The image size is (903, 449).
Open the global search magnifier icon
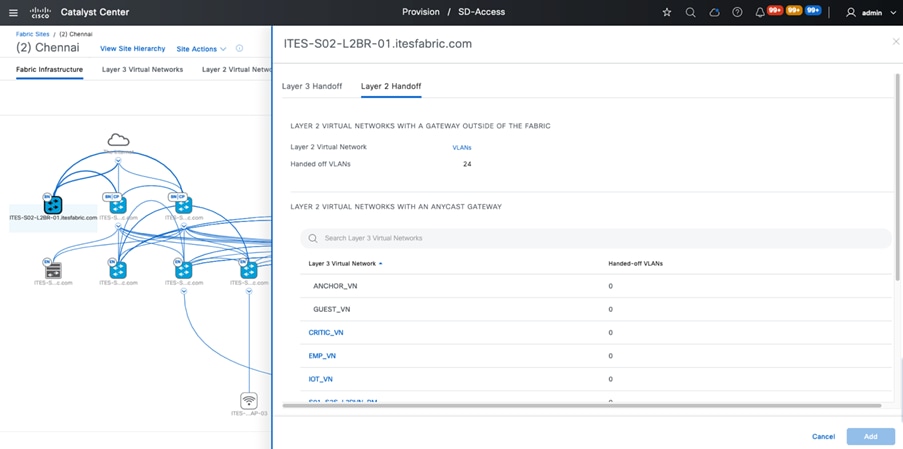(x=690, y=12)
